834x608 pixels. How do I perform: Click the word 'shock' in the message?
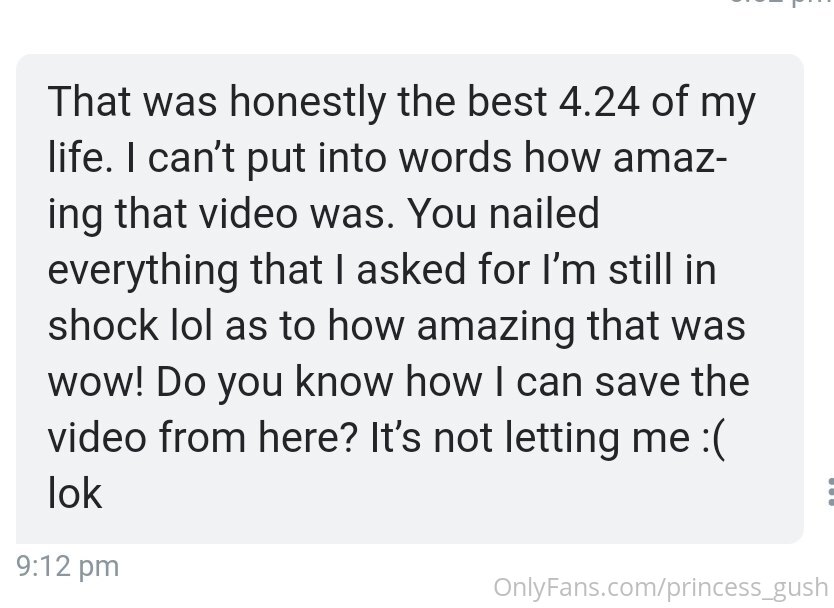[x=103, y=326]
